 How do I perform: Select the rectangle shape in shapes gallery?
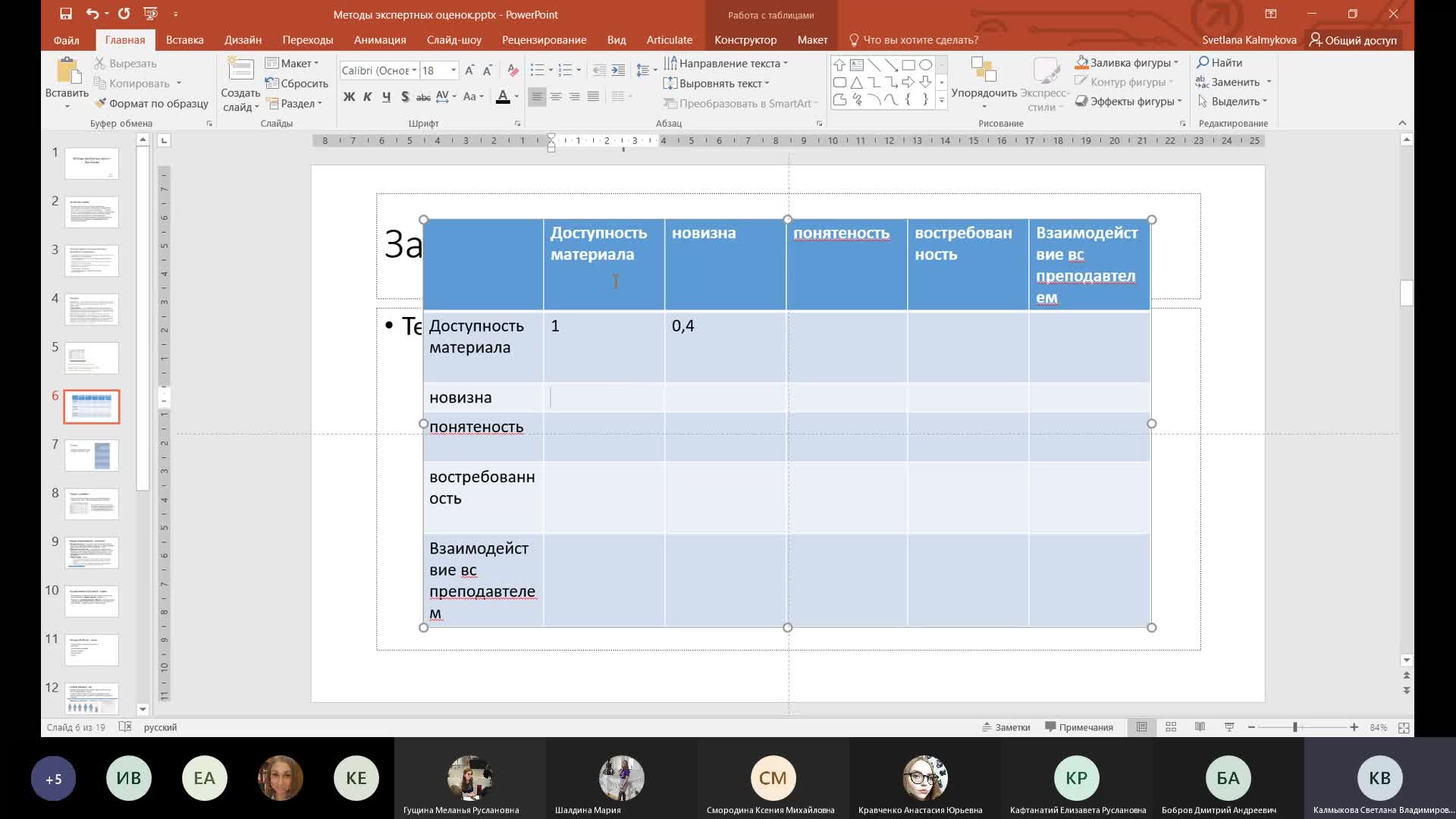click(x=908, y=65)
